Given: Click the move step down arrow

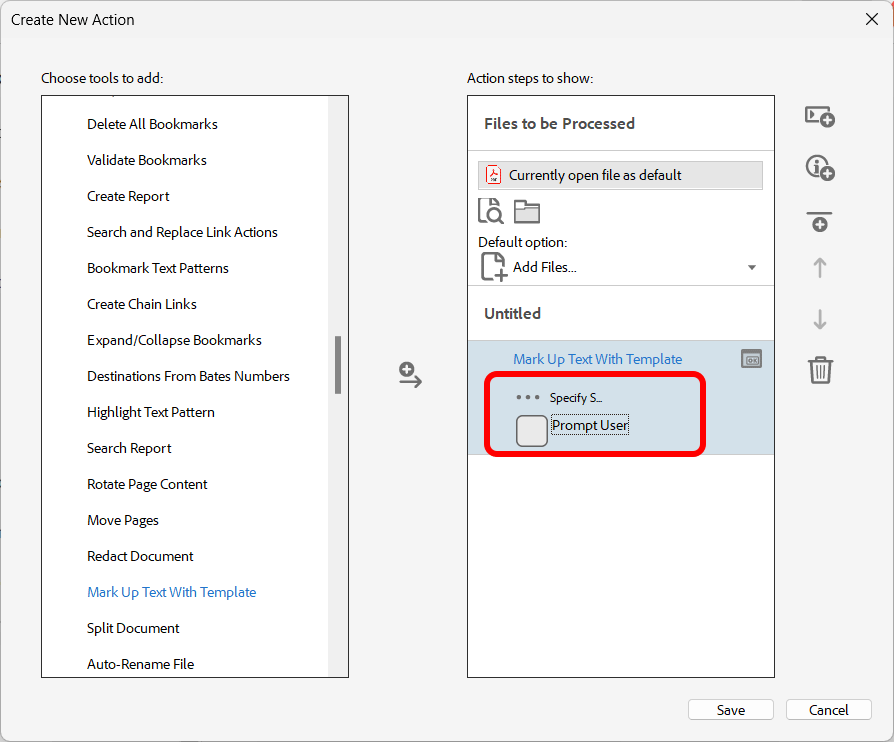Looking at the screenshot, I should pyautogui.click(x=820, y=320).
